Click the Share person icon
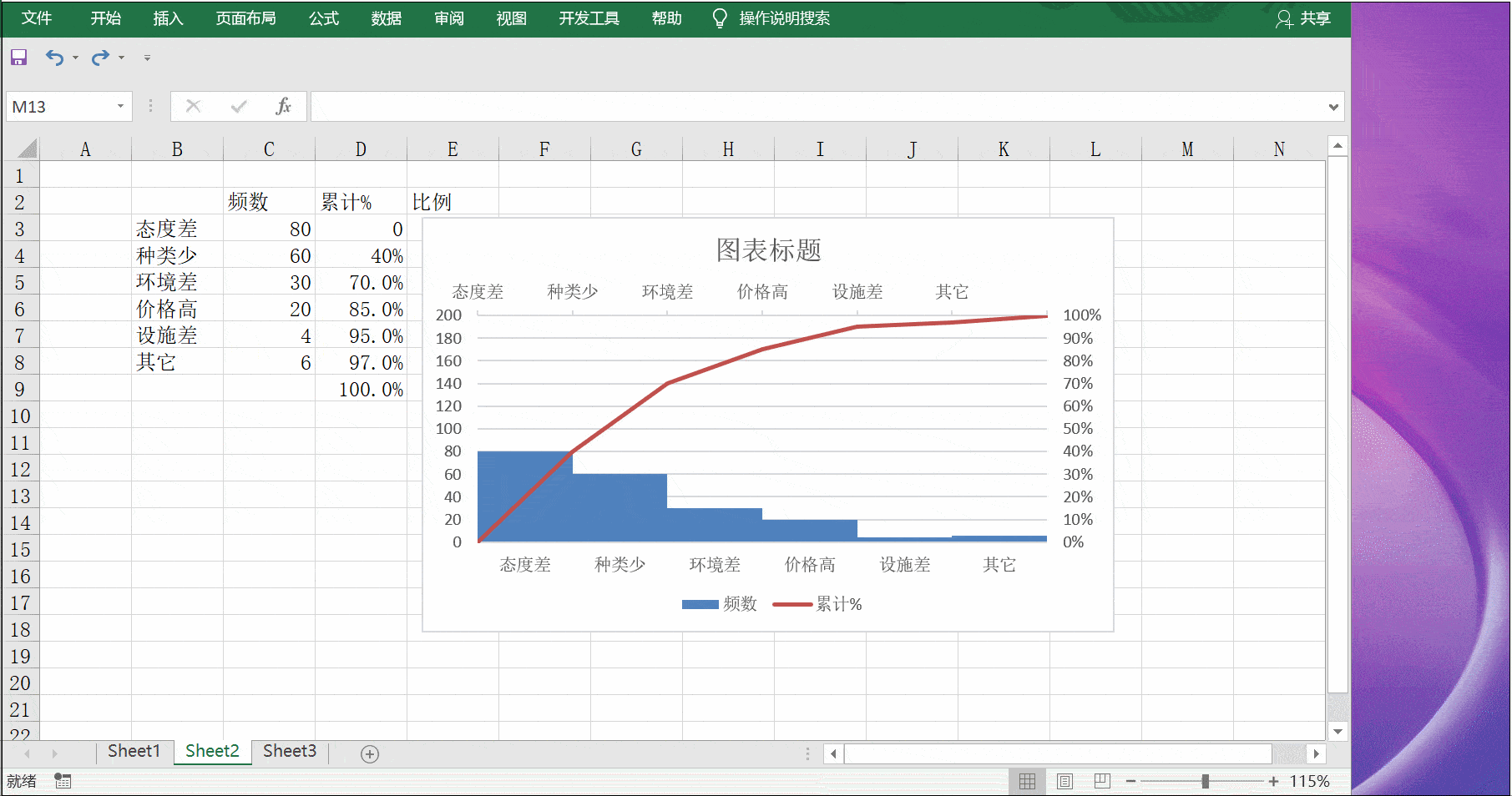The width and height of the screenshot is (1512, 796). 1283,18
